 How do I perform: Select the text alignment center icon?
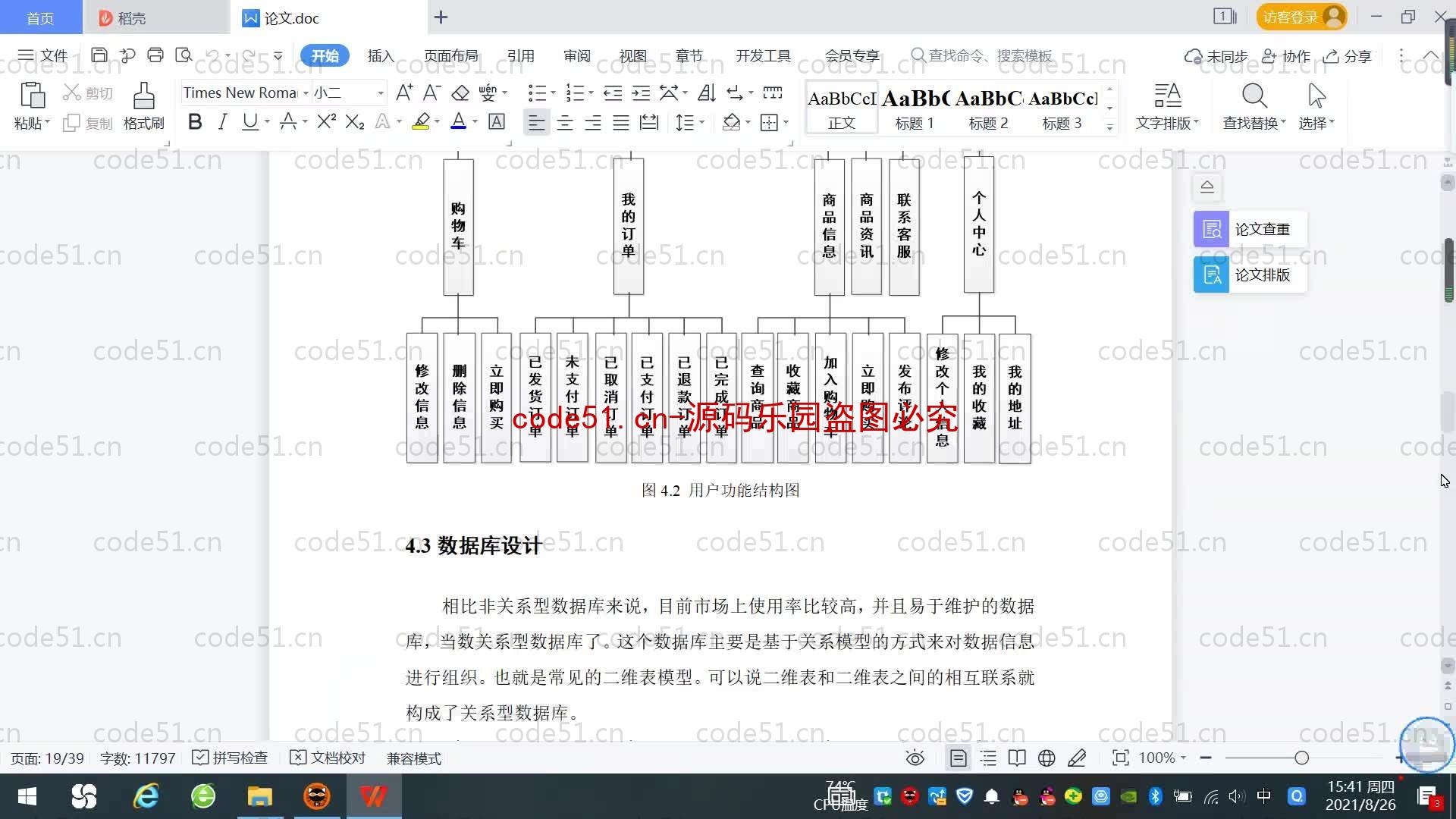(x=563, y=122)
